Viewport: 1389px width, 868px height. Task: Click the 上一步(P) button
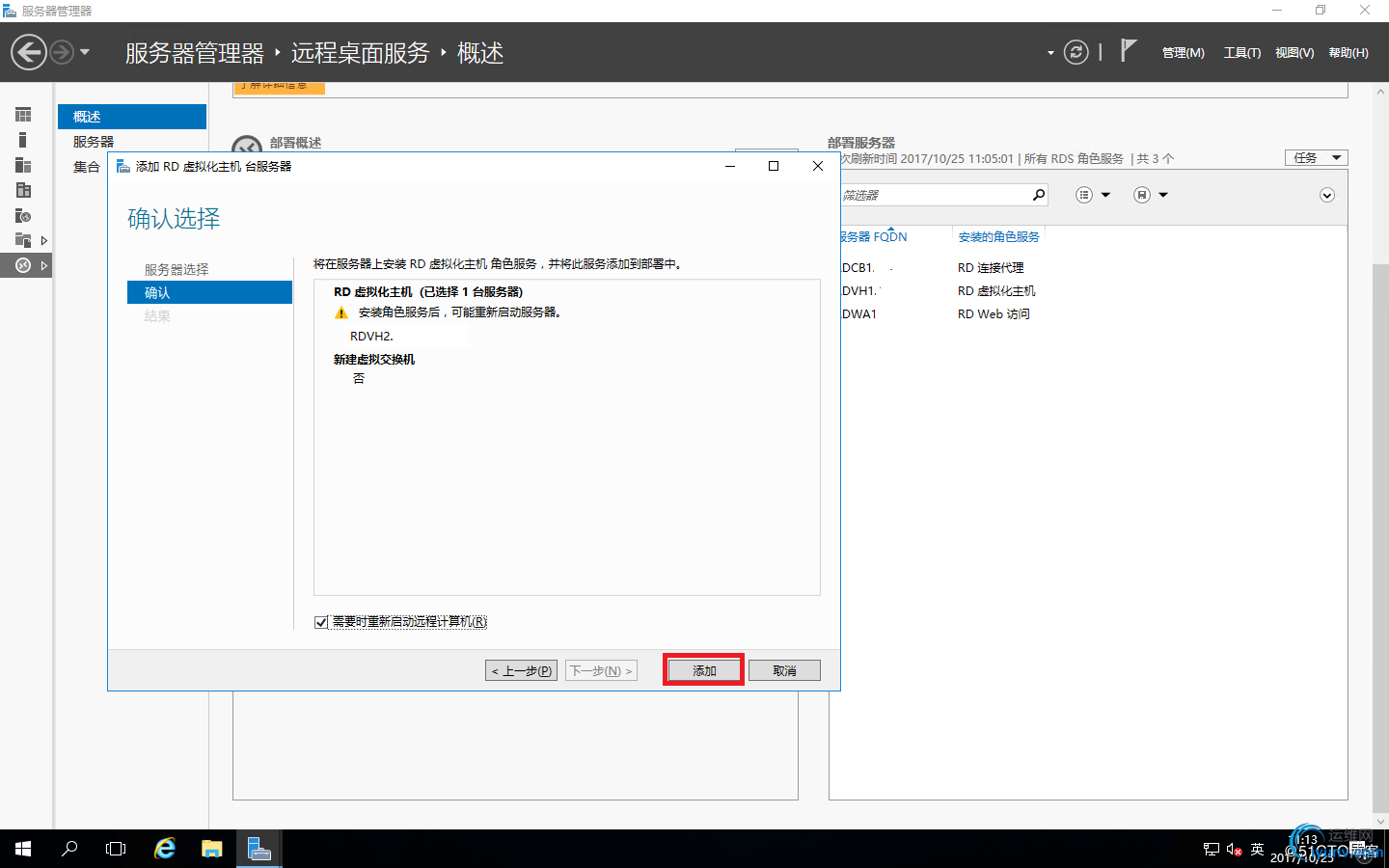pyautogui.click(x=521, y=670)
